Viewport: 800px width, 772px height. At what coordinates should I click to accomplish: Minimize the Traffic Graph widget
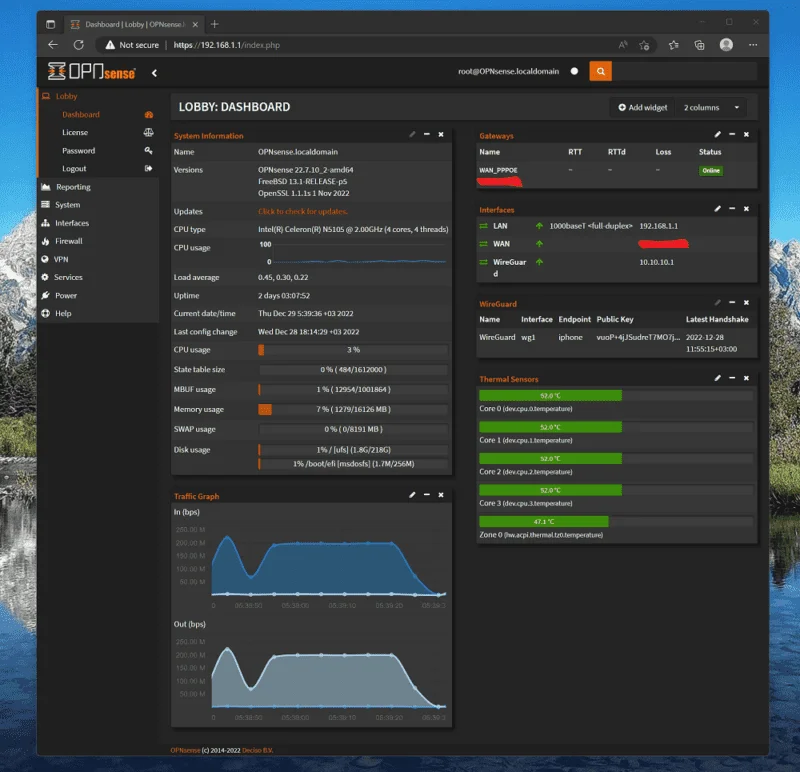427,495
